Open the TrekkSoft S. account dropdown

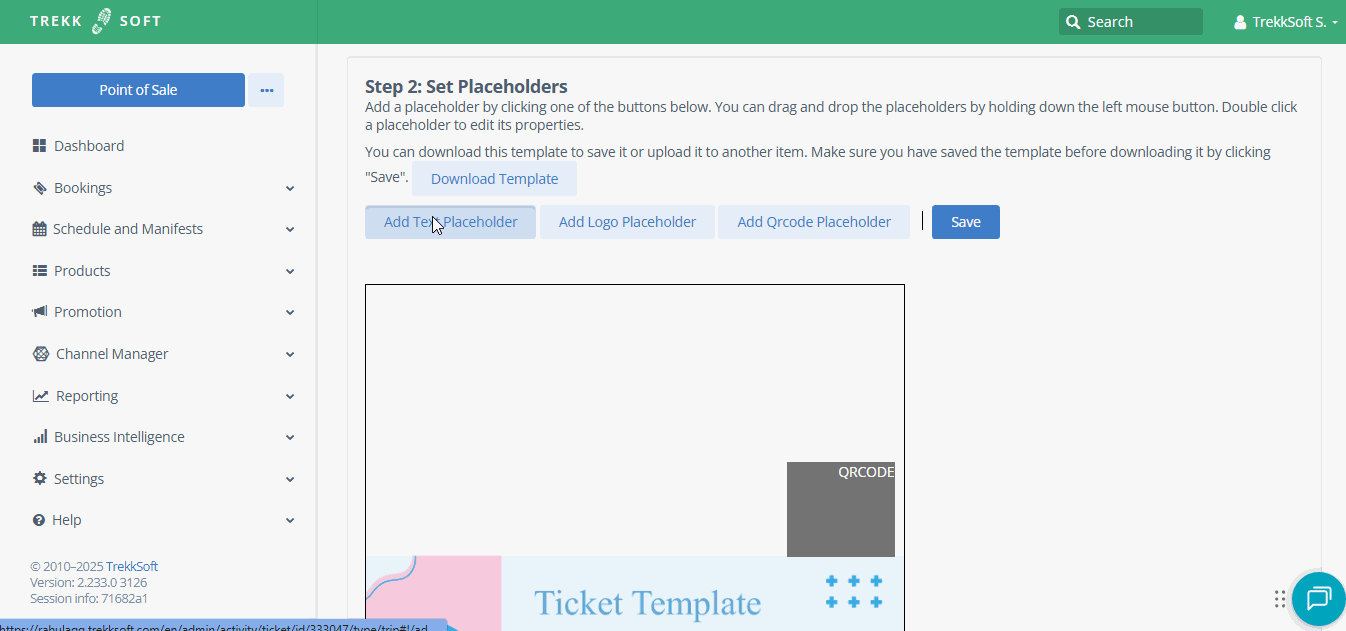tap(1287, 21)
